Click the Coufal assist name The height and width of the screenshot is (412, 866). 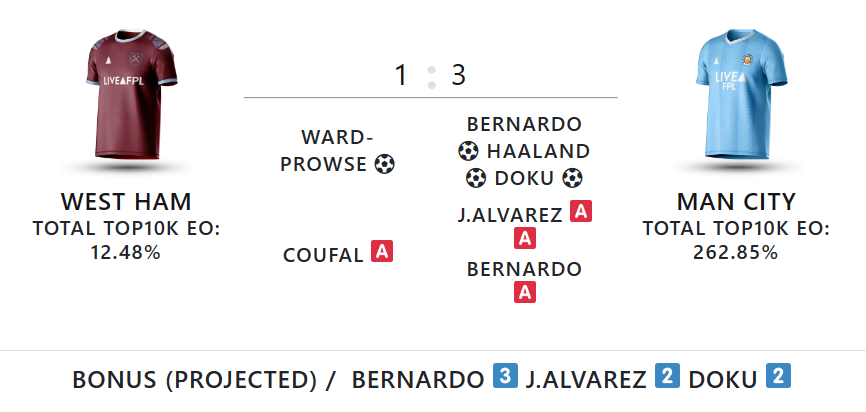[323, 255]
